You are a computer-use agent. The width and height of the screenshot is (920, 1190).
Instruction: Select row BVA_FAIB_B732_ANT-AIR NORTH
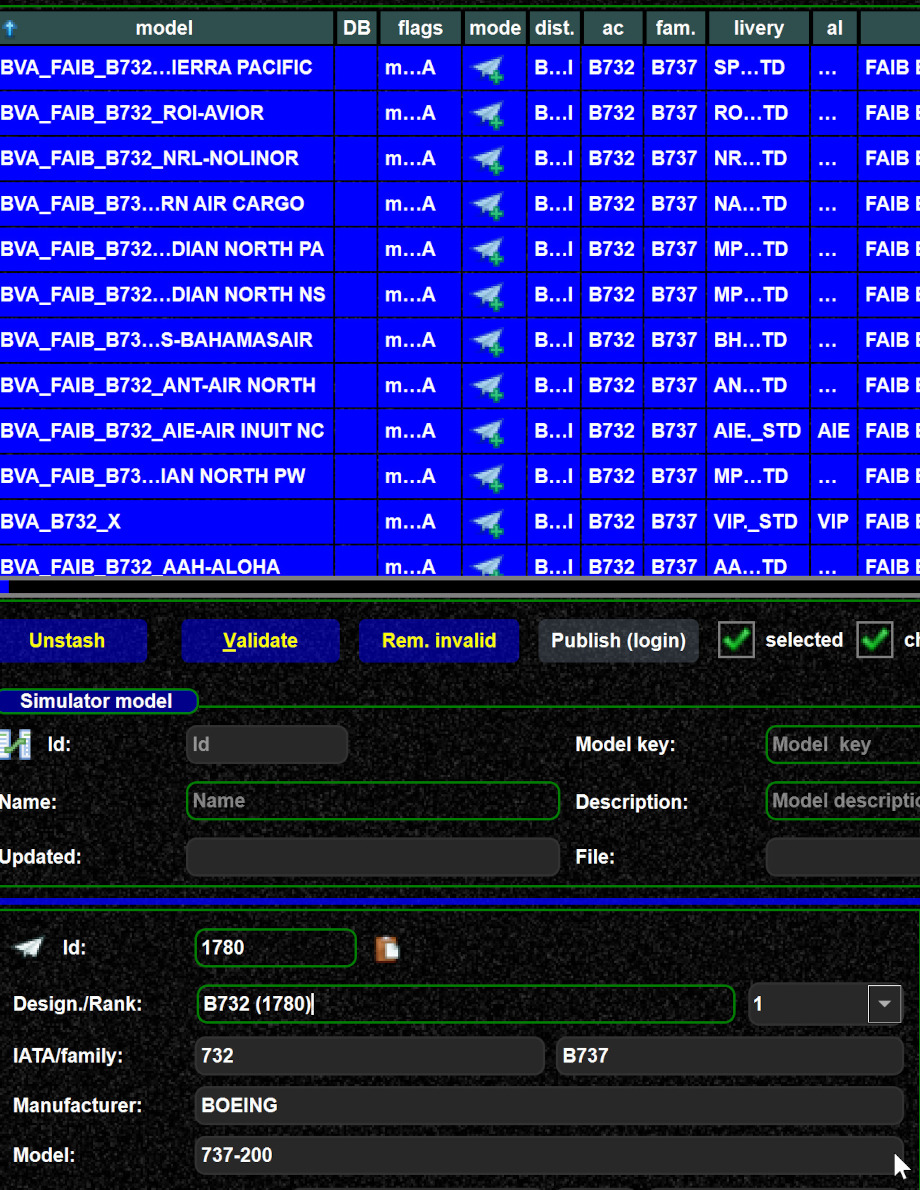[460, 386]
